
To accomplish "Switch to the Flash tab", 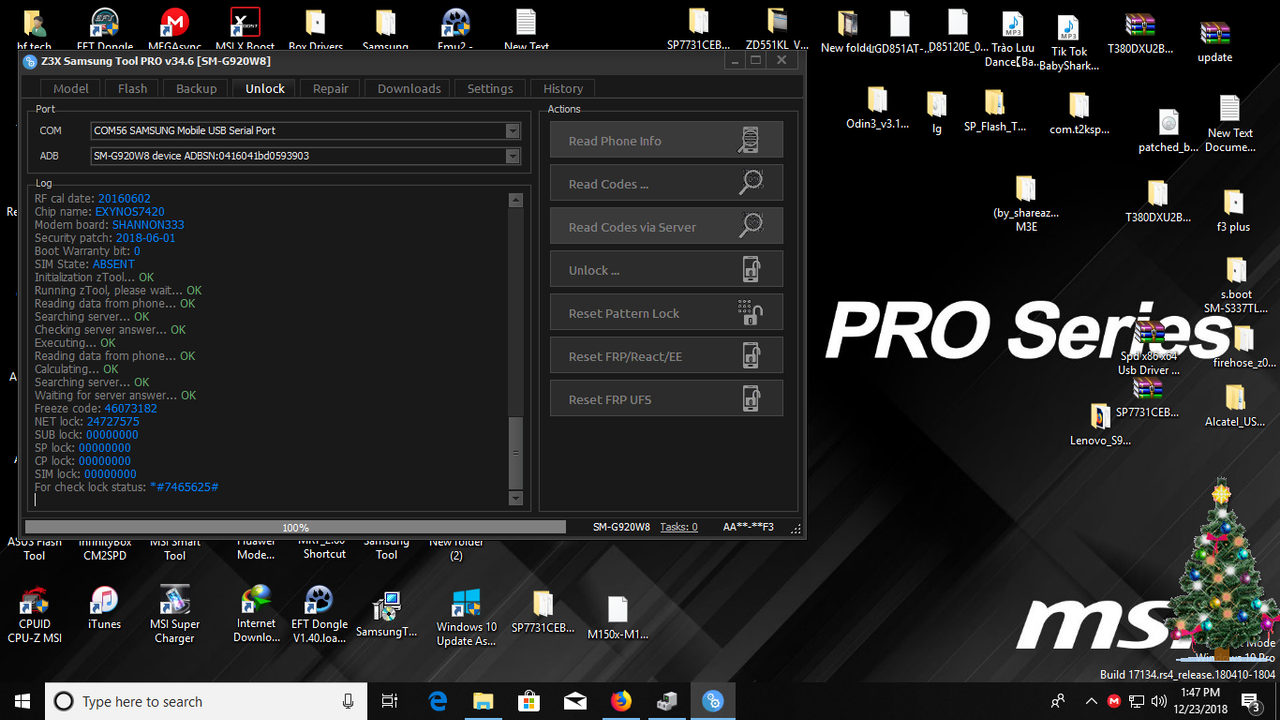I will 132,88.
